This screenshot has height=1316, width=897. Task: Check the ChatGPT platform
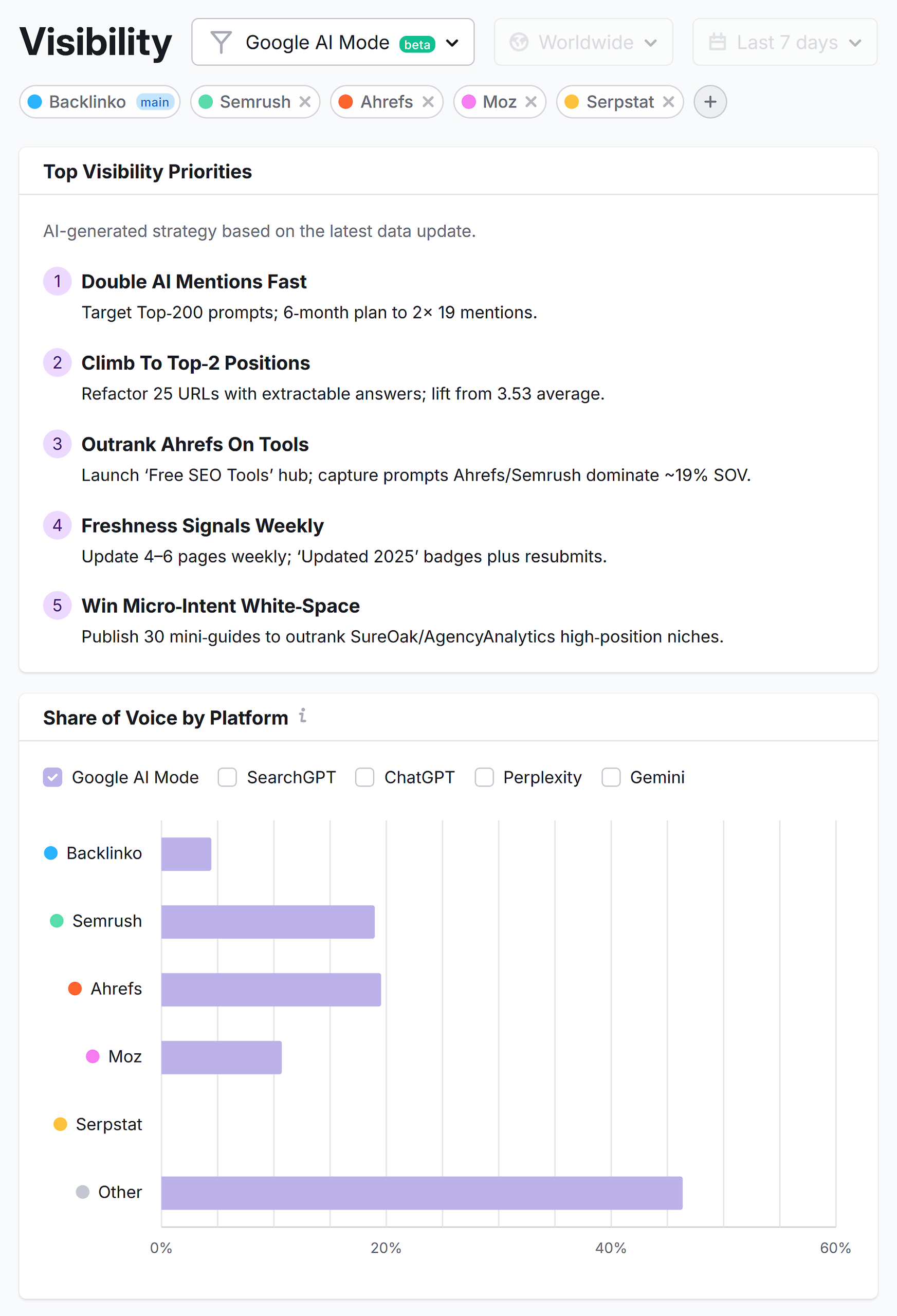click(365, 777)
